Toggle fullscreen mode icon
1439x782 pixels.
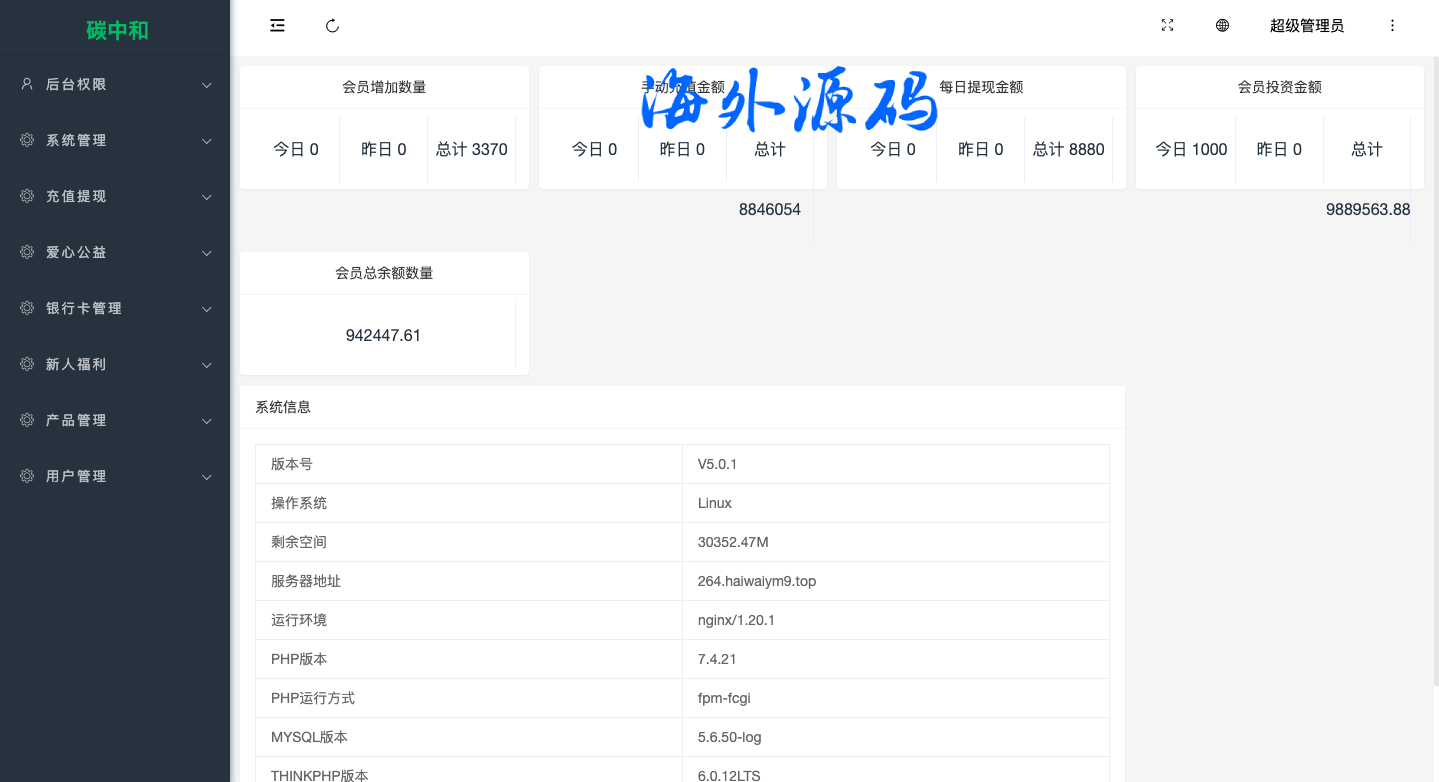click(1167, 26)
